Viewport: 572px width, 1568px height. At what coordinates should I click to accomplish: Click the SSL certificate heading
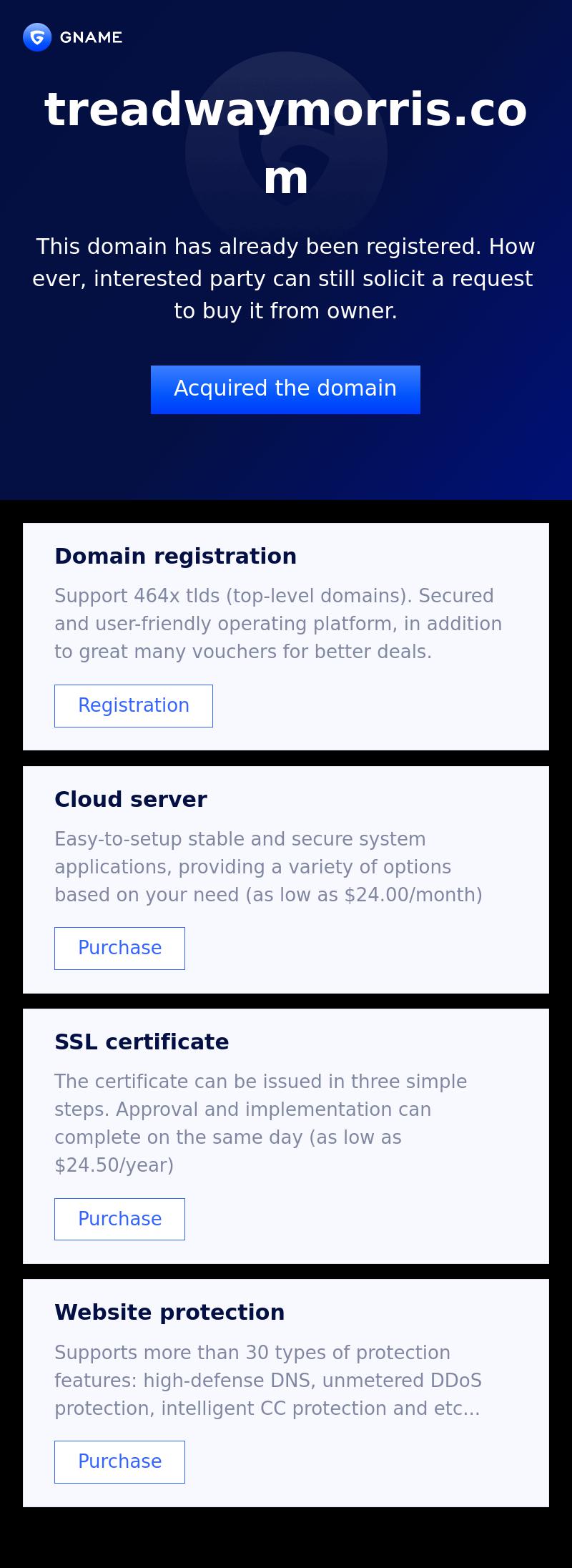click(x=142, y=1042)
